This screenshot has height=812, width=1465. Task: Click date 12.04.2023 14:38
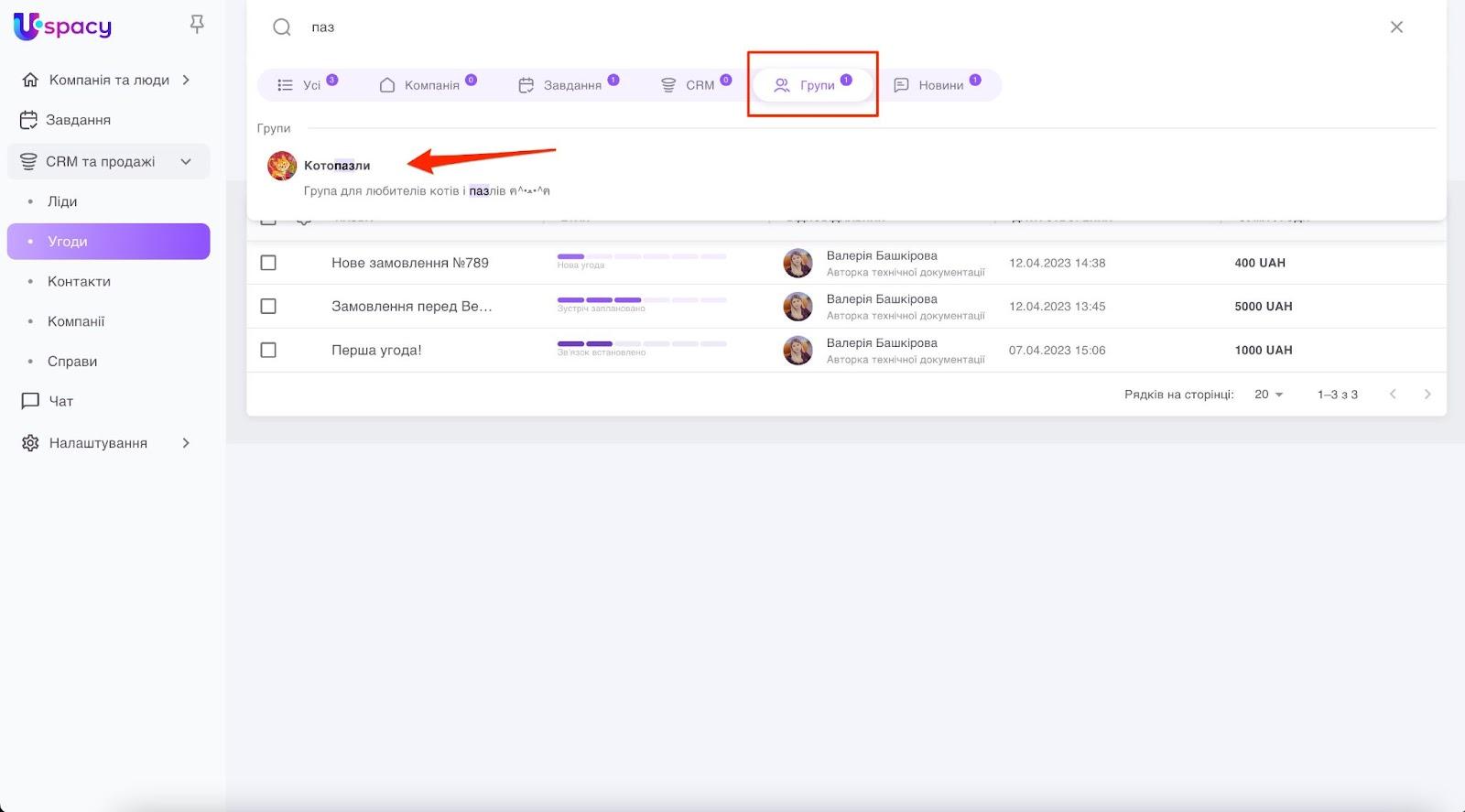(x=1058, y=263)
